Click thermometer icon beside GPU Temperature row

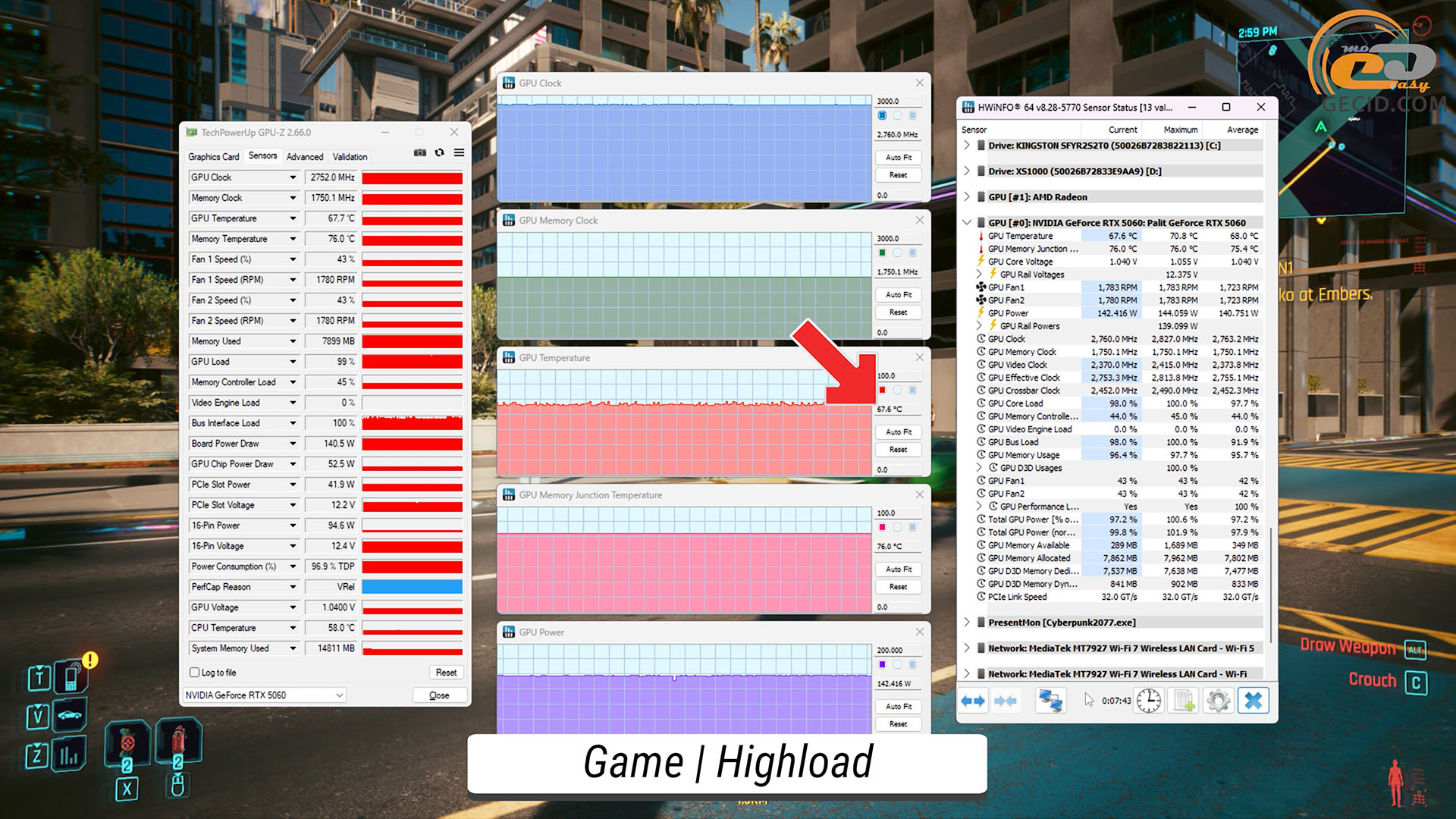(981, 236)
